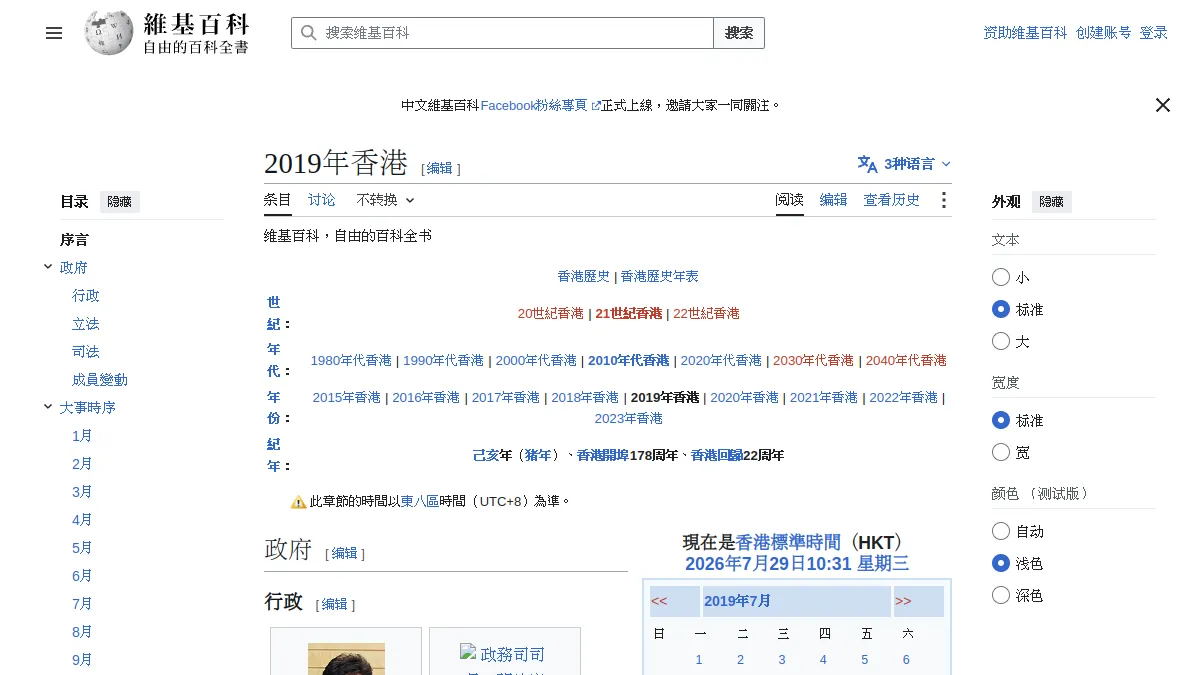Open the 2020年香港 link

pyautogui.click(x=744, y=397)
